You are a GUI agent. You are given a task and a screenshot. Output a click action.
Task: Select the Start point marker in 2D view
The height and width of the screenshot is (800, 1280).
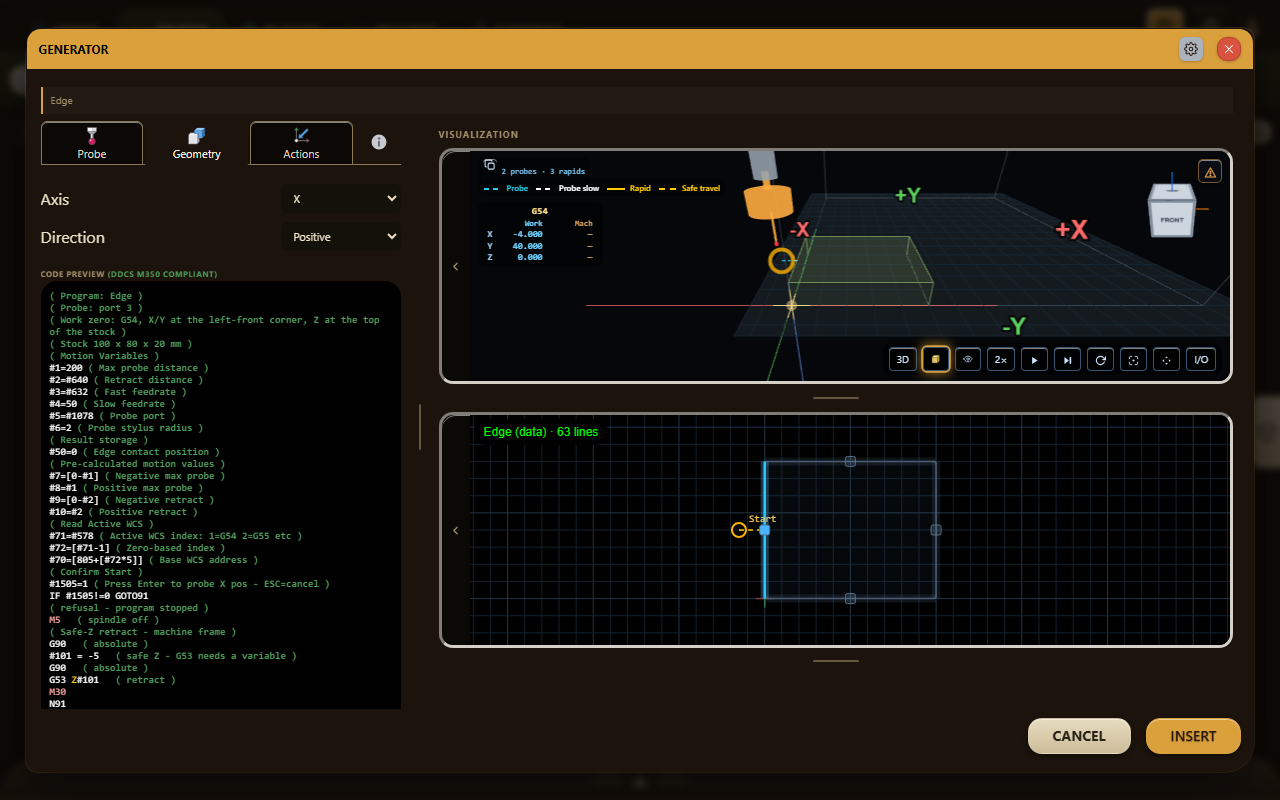[764, 529]
